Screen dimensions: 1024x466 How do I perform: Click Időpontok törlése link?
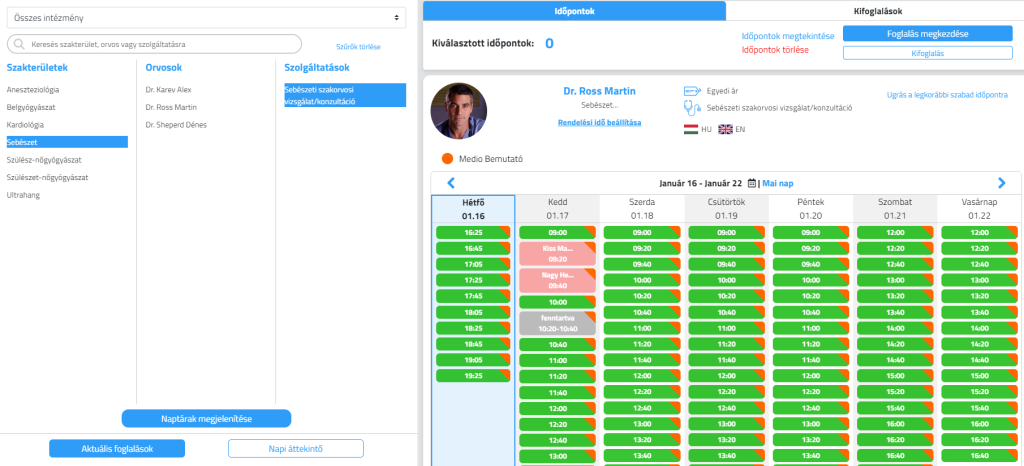click(x=775, y=50)
